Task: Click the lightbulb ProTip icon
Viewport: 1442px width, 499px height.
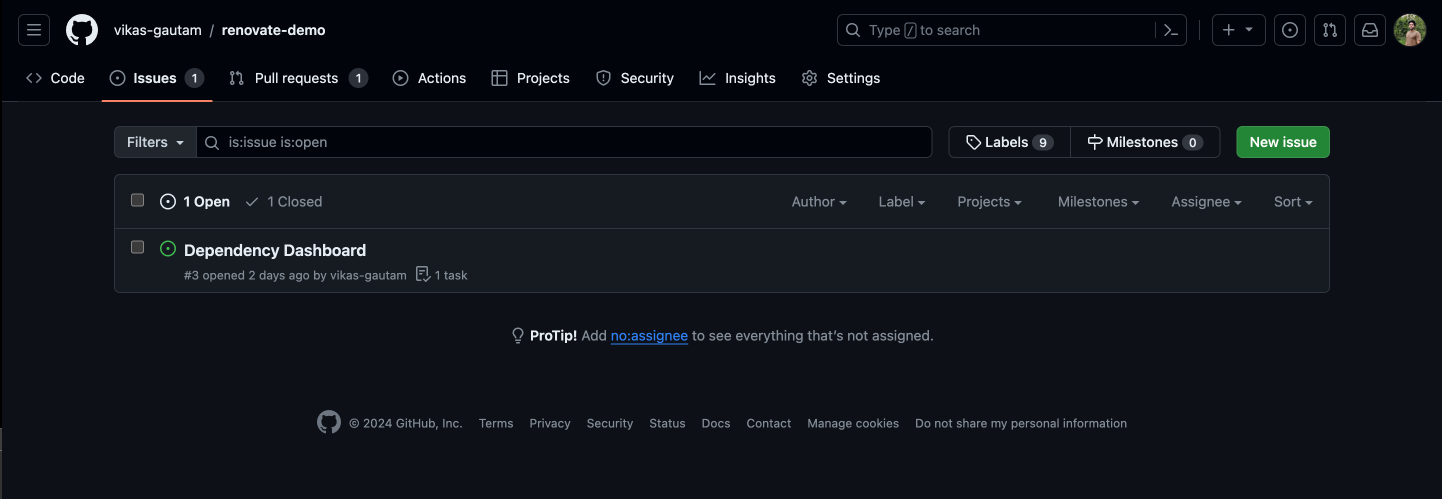Action: tap(518, 336)
